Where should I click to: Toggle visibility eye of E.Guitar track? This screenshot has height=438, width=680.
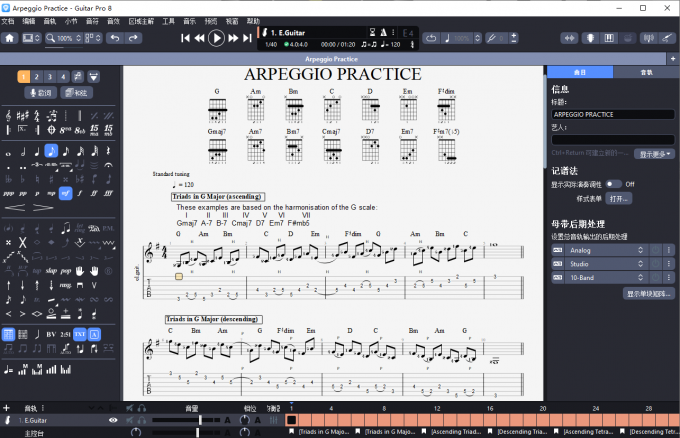click(x=112, y=421)
